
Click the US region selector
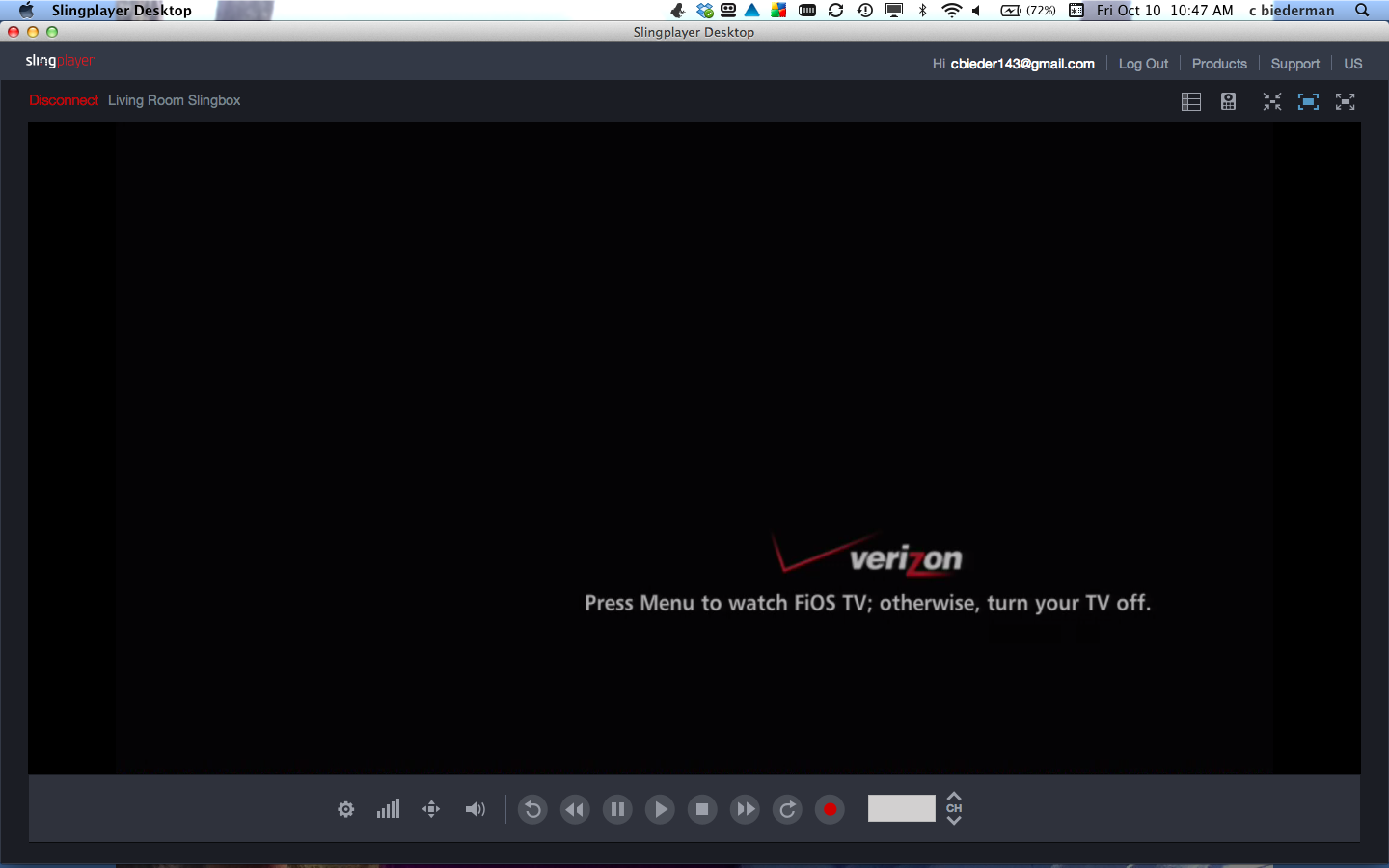point(1353,64)
